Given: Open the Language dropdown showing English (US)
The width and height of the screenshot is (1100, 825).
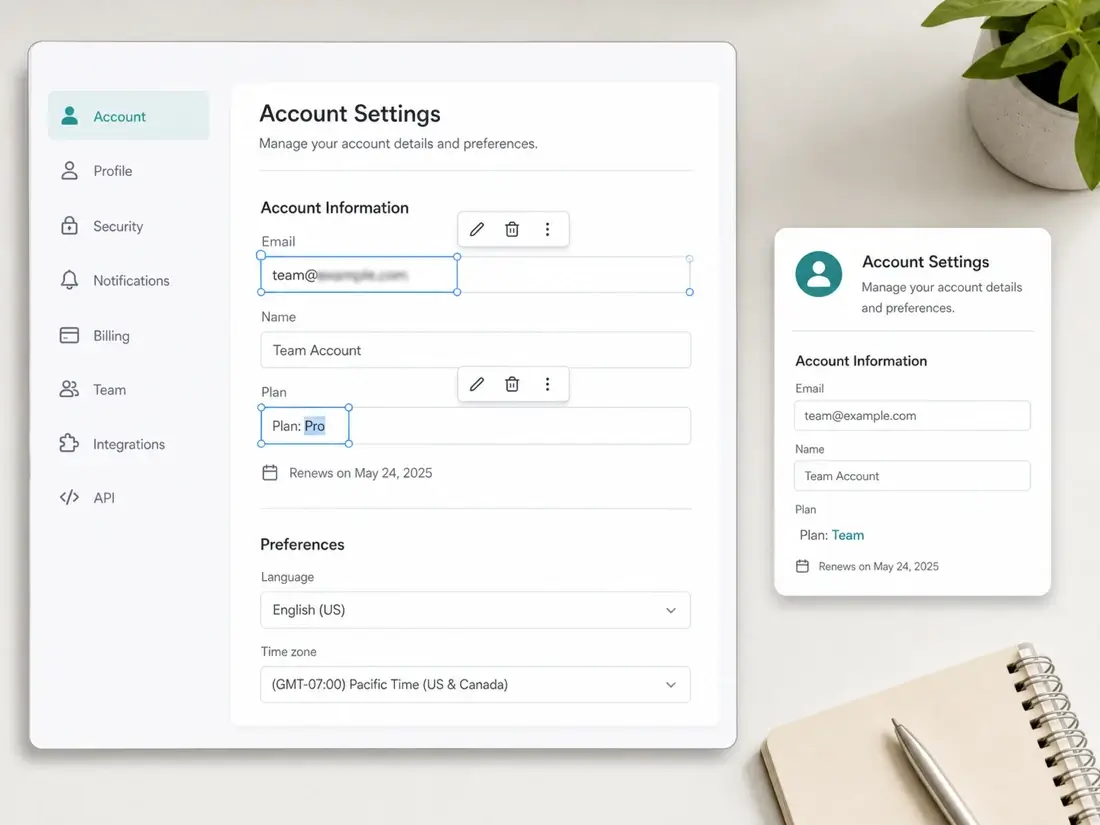Looking at the screenshot, I should point(476,610).
